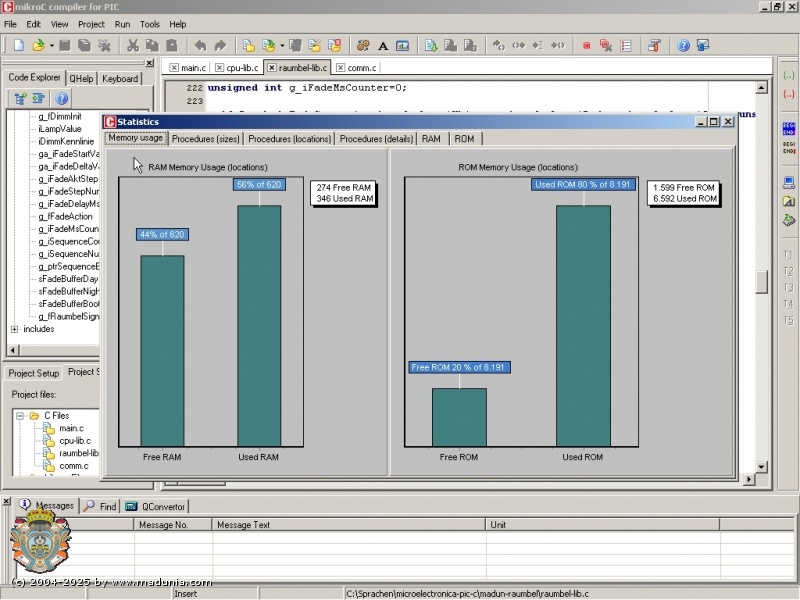Viewport: 800px width, 600px height.
Task: Click the Redo arrow icon
Action: (x=220, y=45)
